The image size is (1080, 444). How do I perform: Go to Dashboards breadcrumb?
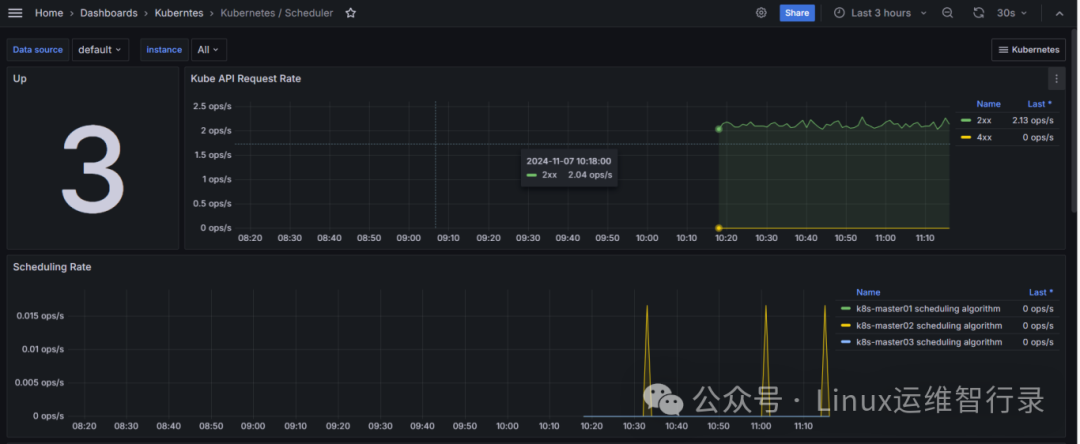coord(109,13)
